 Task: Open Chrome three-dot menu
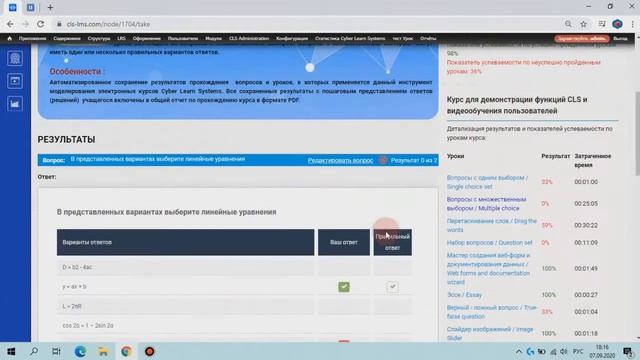(632, 24)
